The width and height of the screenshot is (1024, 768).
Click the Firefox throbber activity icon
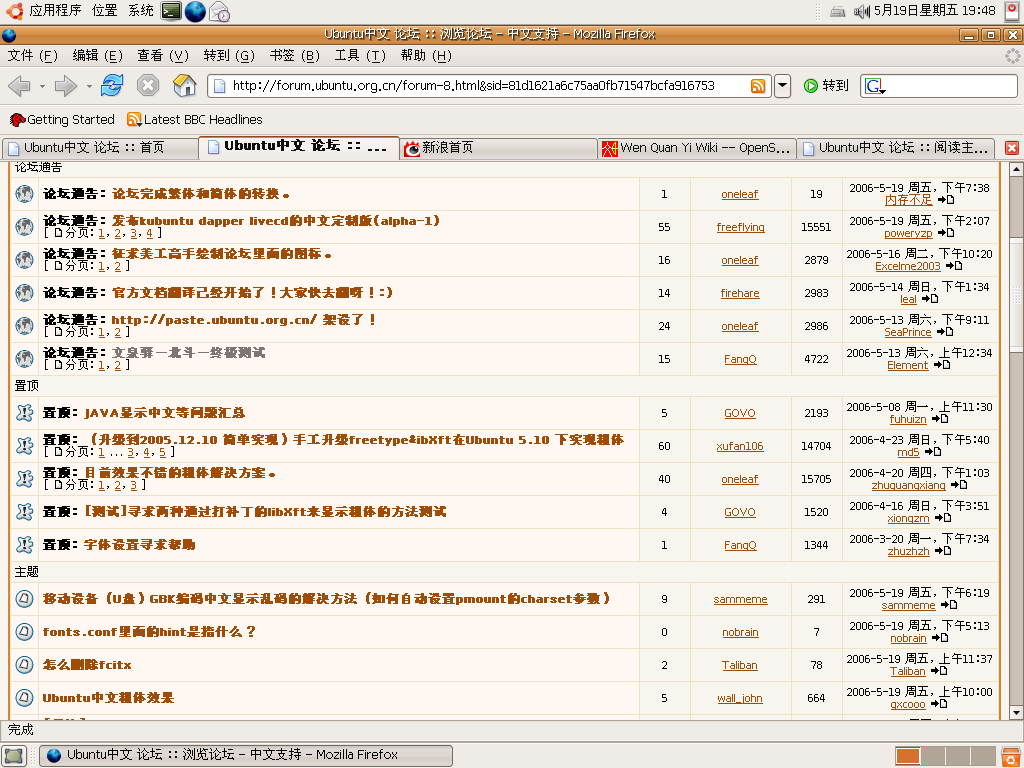point(1012,56)
